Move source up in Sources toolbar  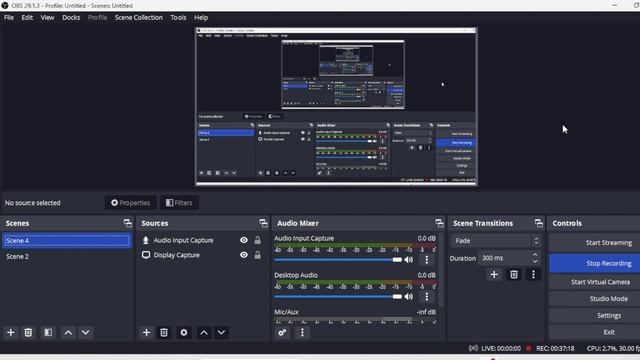[204, 333]
